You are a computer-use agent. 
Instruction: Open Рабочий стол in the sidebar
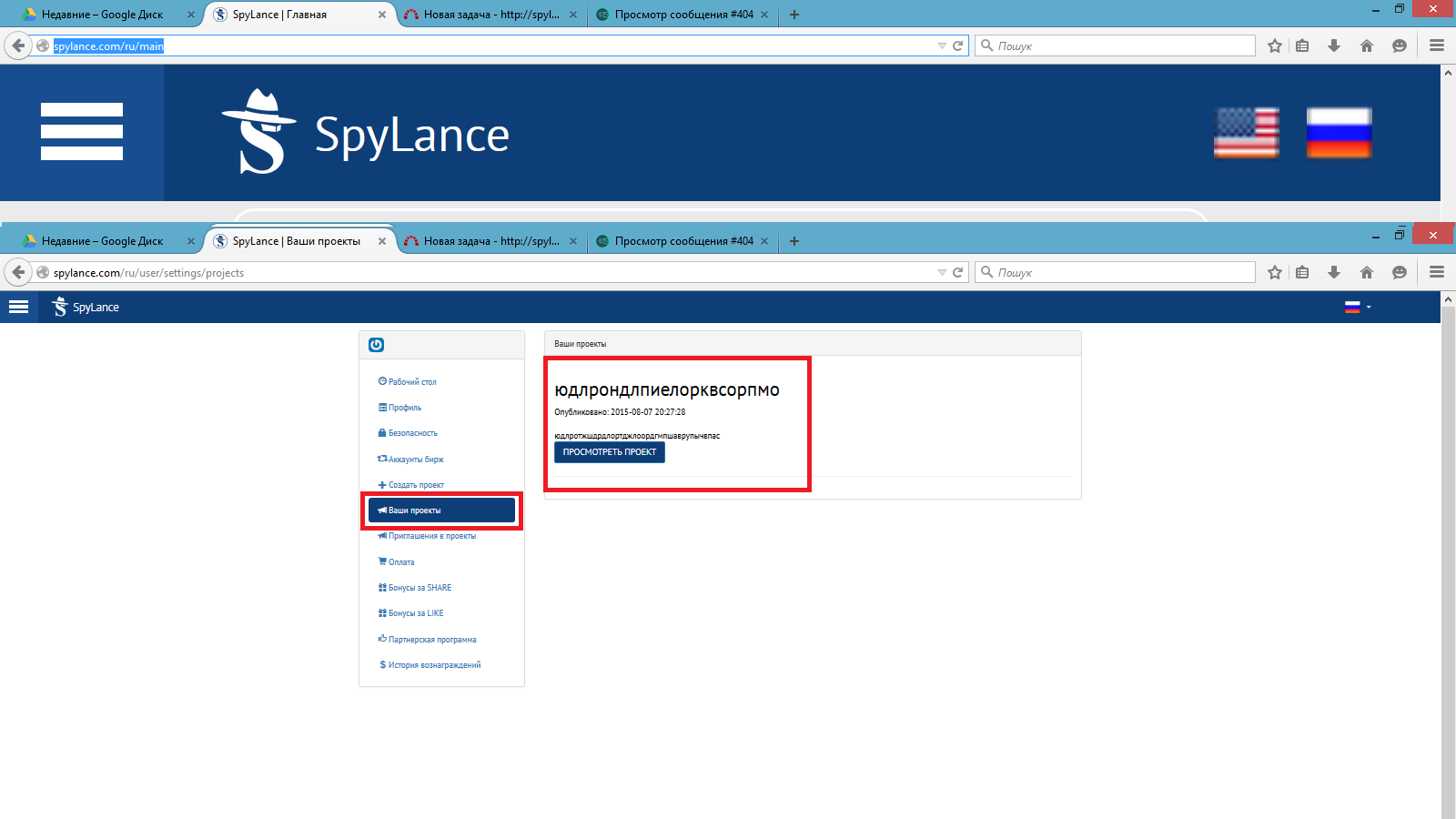click(411, 382)
